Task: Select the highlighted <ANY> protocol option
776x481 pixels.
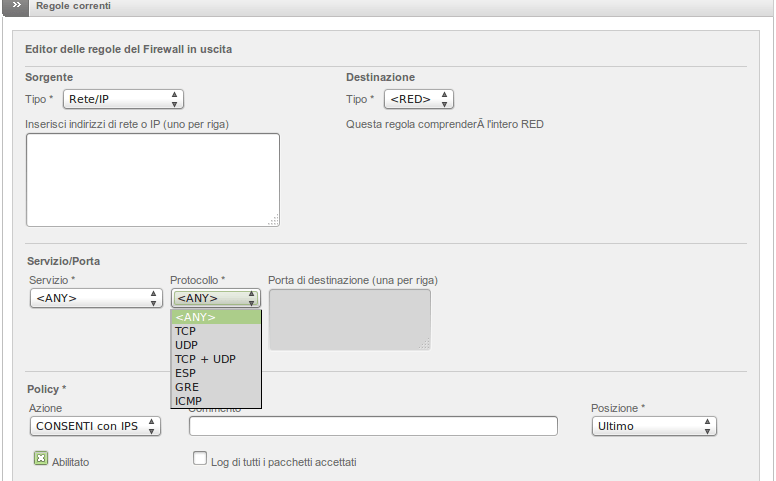Action: [x=216, y=317]
